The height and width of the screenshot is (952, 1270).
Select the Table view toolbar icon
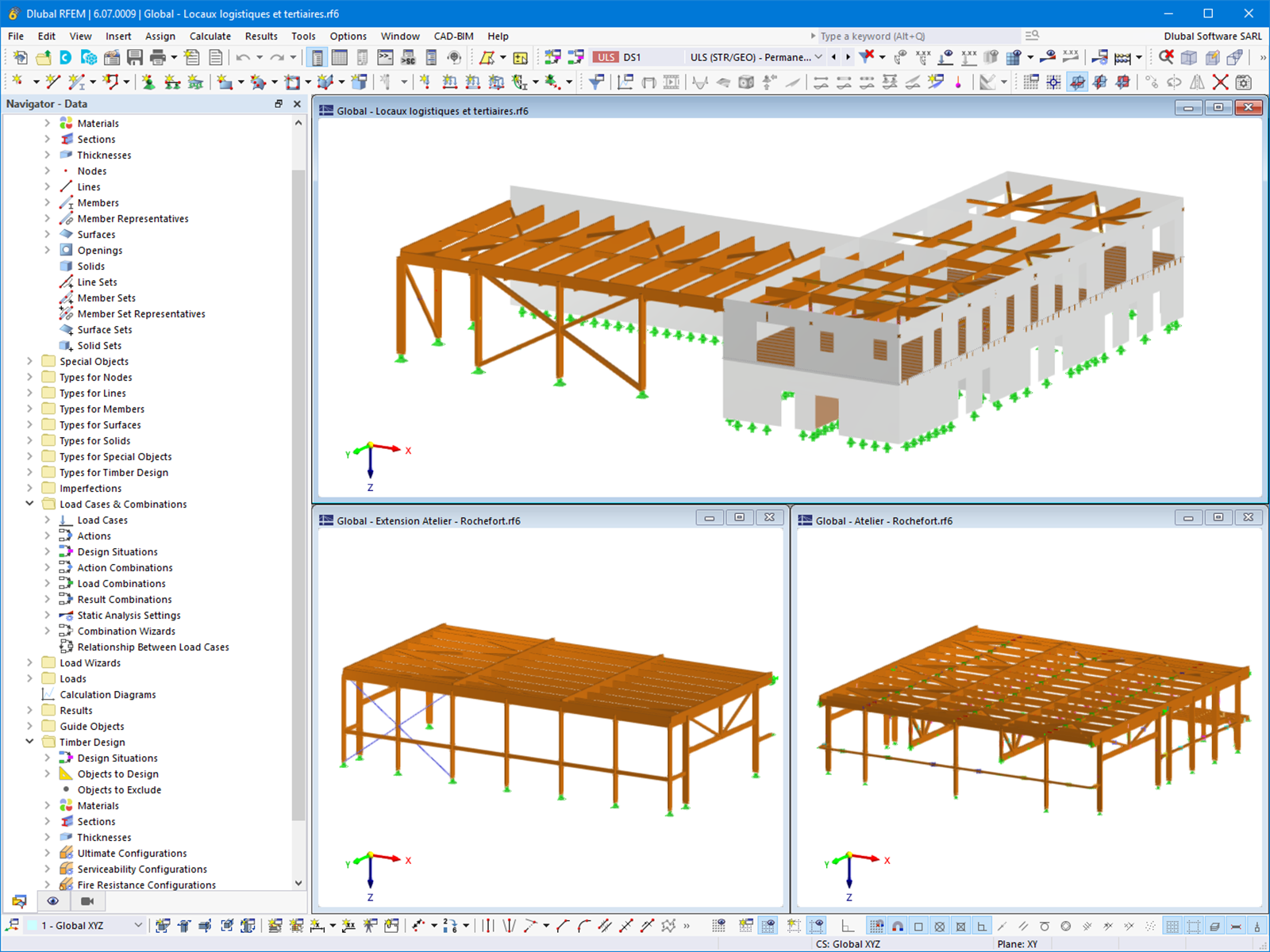point(339,57)
